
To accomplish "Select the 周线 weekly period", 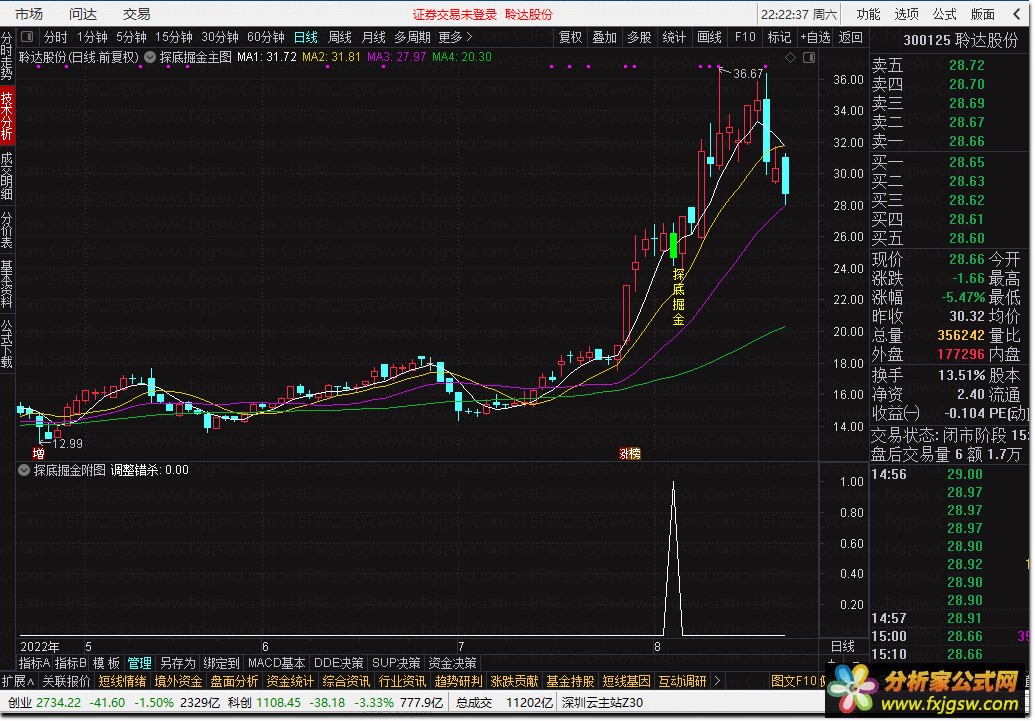I will pos(340,37).
